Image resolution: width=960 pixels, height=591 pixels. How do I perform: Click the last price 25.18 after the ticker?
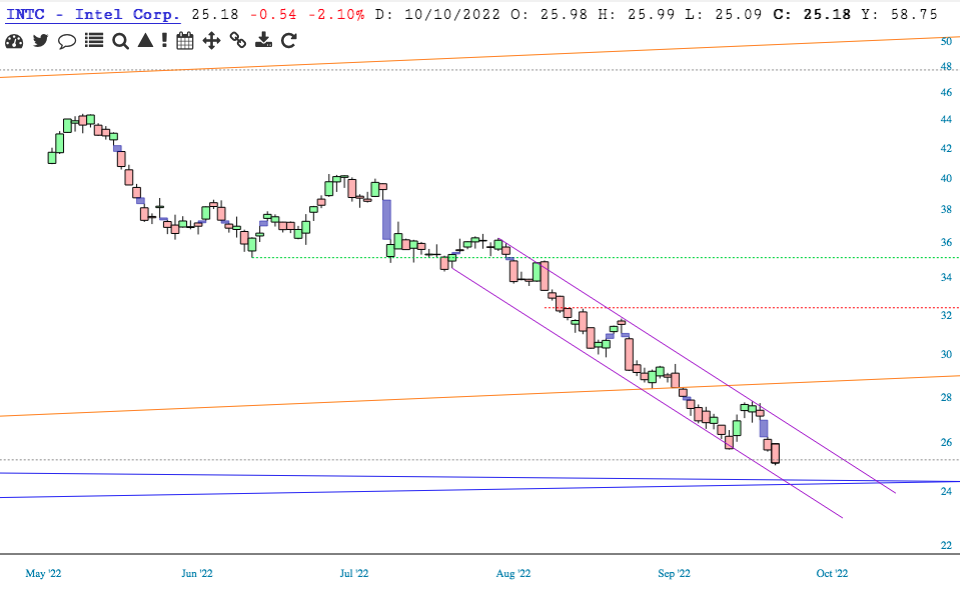click(x=215, y=14)
